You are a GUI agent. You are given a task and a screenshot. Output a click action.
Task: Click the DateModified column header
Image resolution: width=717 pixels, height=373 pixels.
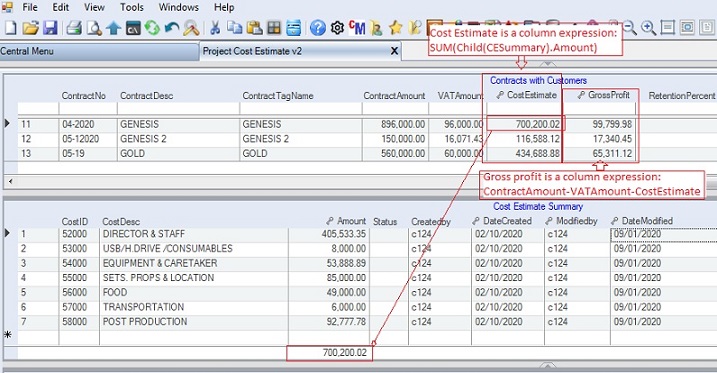pos(642,221)
